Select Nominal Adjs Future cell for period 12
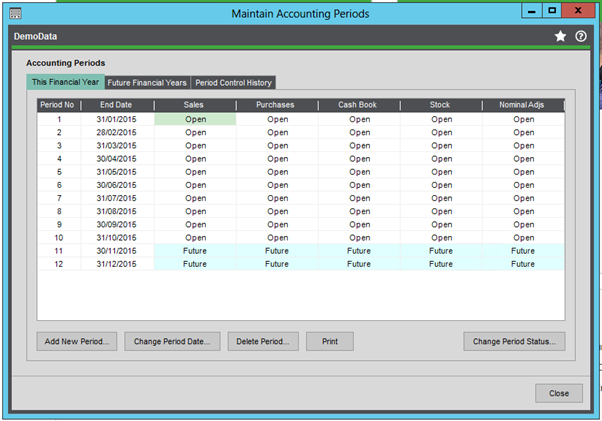This screenshot has height=421, width=602. [x=523, y=264]
